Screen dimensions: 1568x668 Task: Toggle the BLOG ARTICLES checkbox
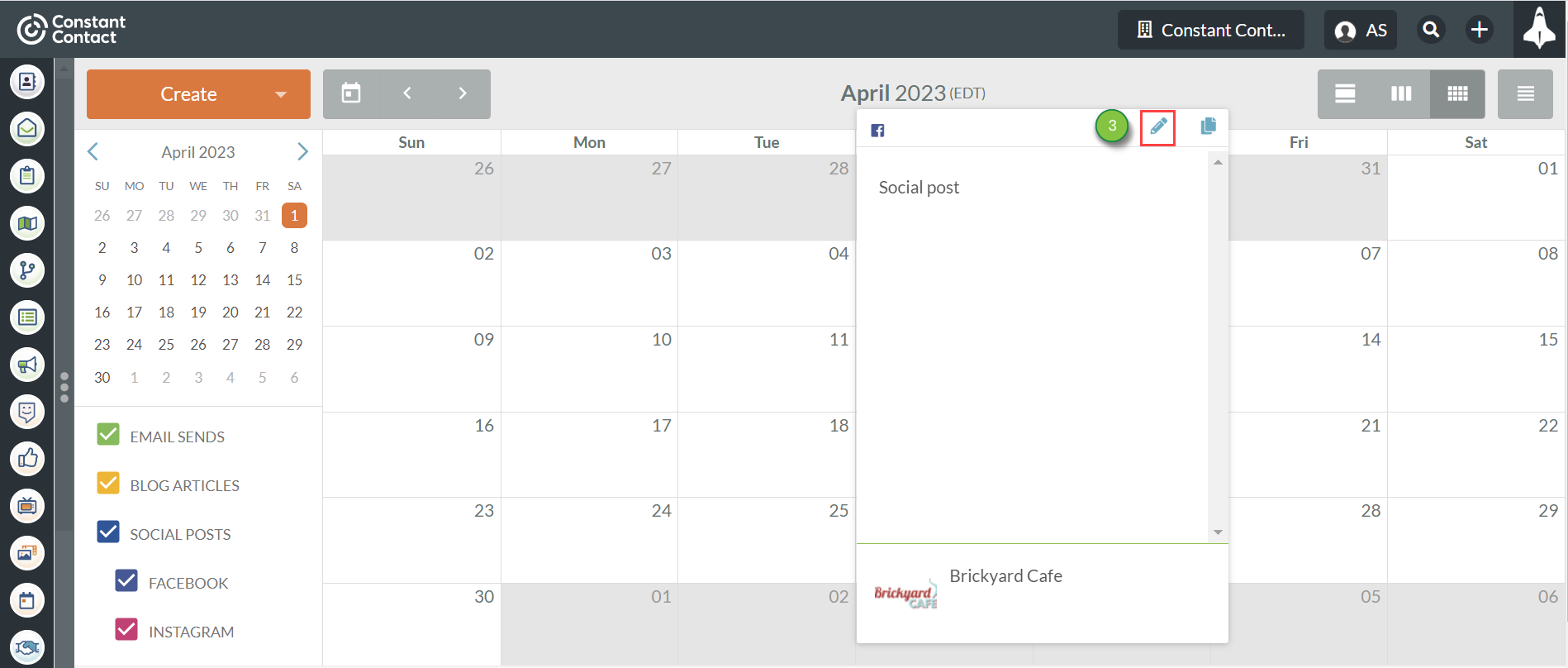click(x=108, y=484)
